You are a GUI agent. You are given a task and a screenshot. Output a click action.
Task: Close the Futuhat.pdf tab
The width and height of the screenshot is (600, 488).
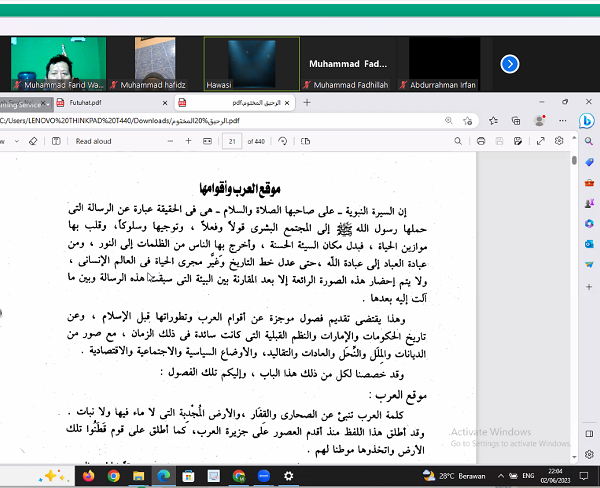[x=165, y=103]
